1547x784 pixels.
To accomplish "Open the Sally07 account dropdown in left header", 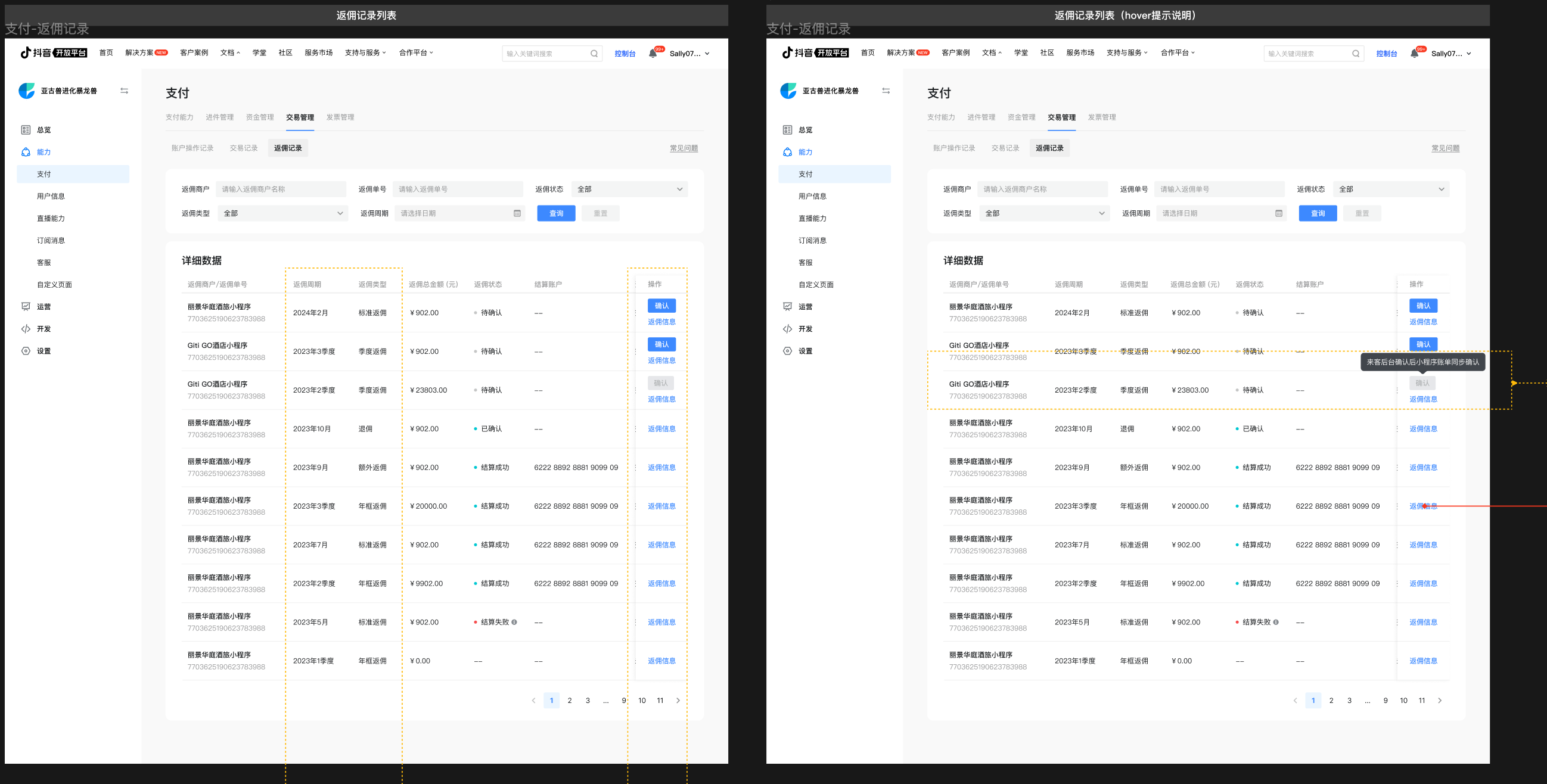I will (x=689, y=54).
